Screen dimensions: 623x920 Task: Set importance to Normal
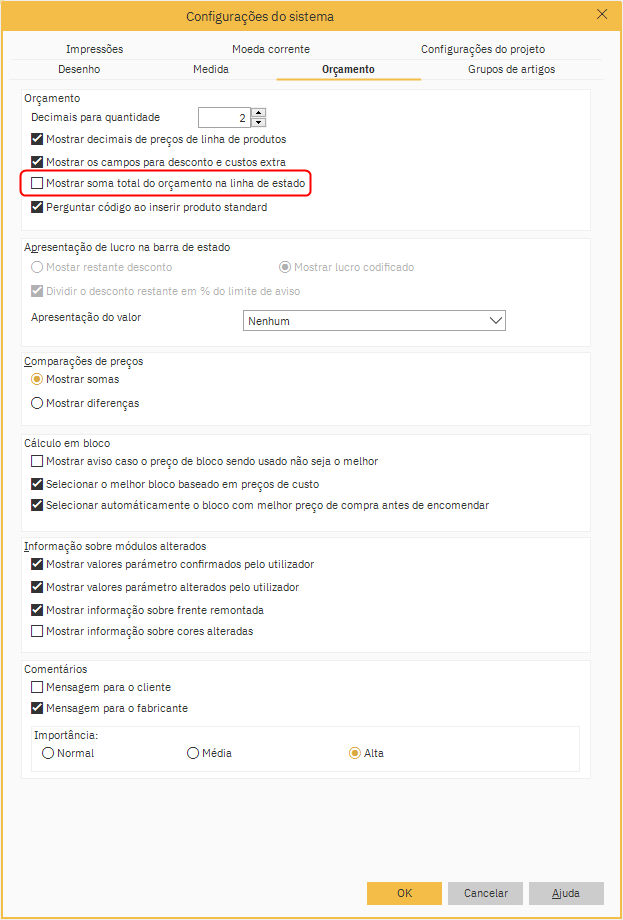click(x=49, y=754)
